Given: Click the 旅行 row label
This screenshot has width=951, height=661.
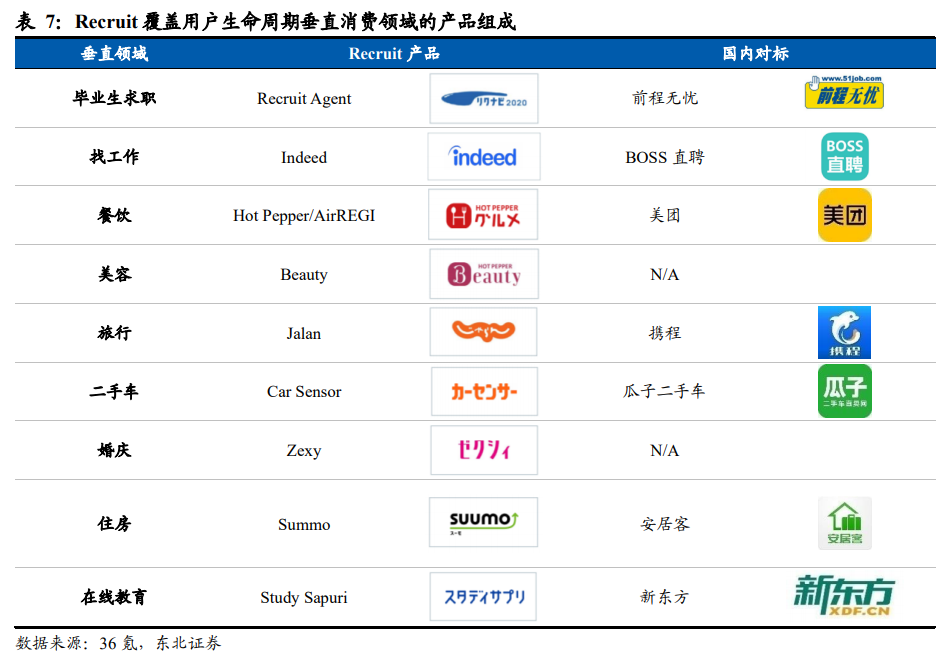Looking at the screenshot, I should (115, 333).
